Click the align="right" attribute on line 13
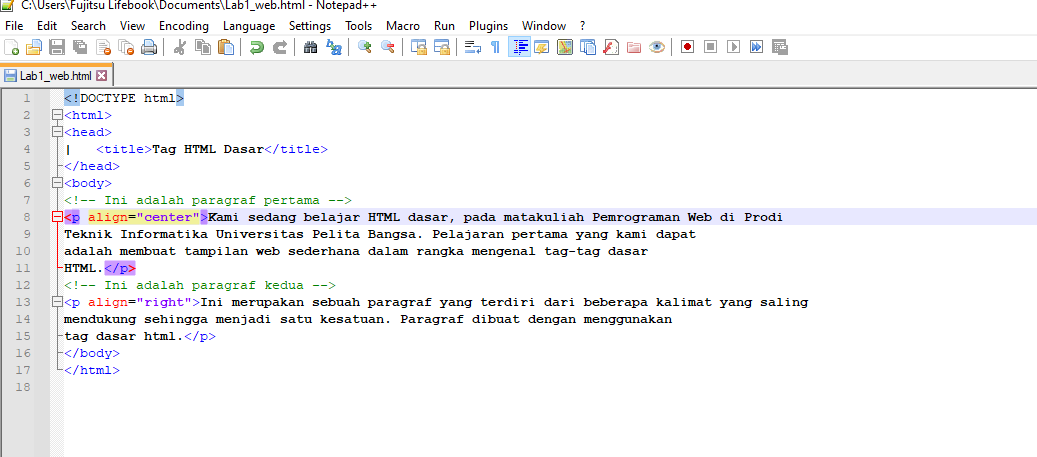Image resolution: width=1037 pixels, height=457 pixels. pos(140,302)
